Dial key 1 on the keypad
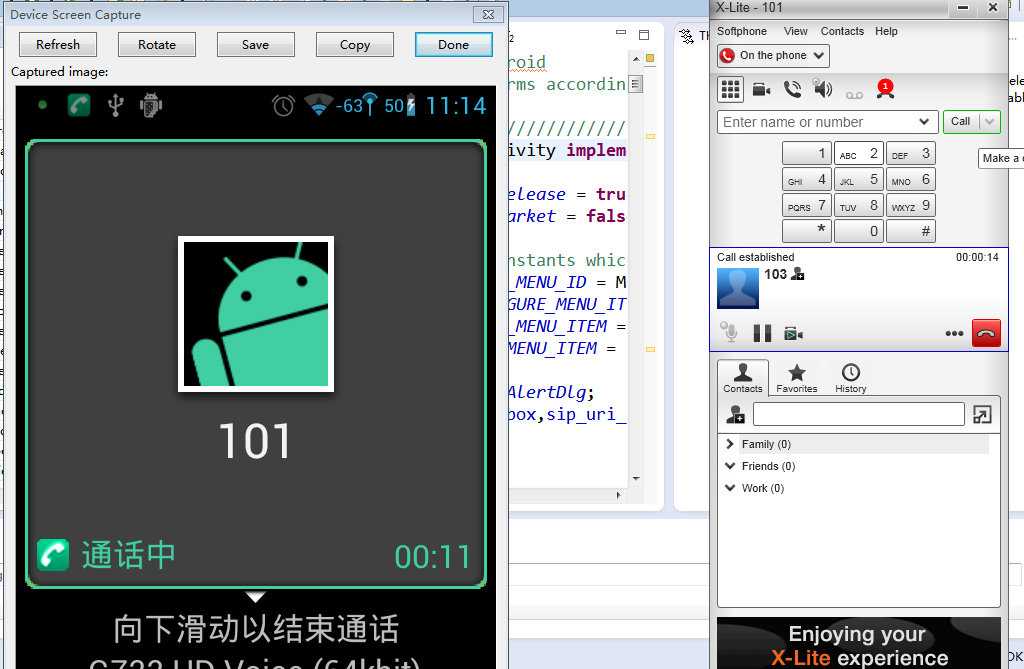 click(807, 154)
